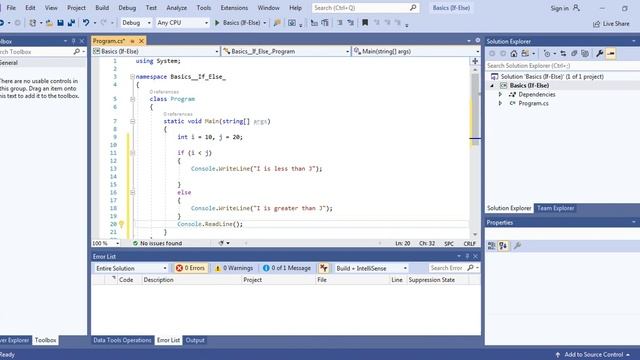Open the File menu
The image size is (640, 360).
pos(11,8)
